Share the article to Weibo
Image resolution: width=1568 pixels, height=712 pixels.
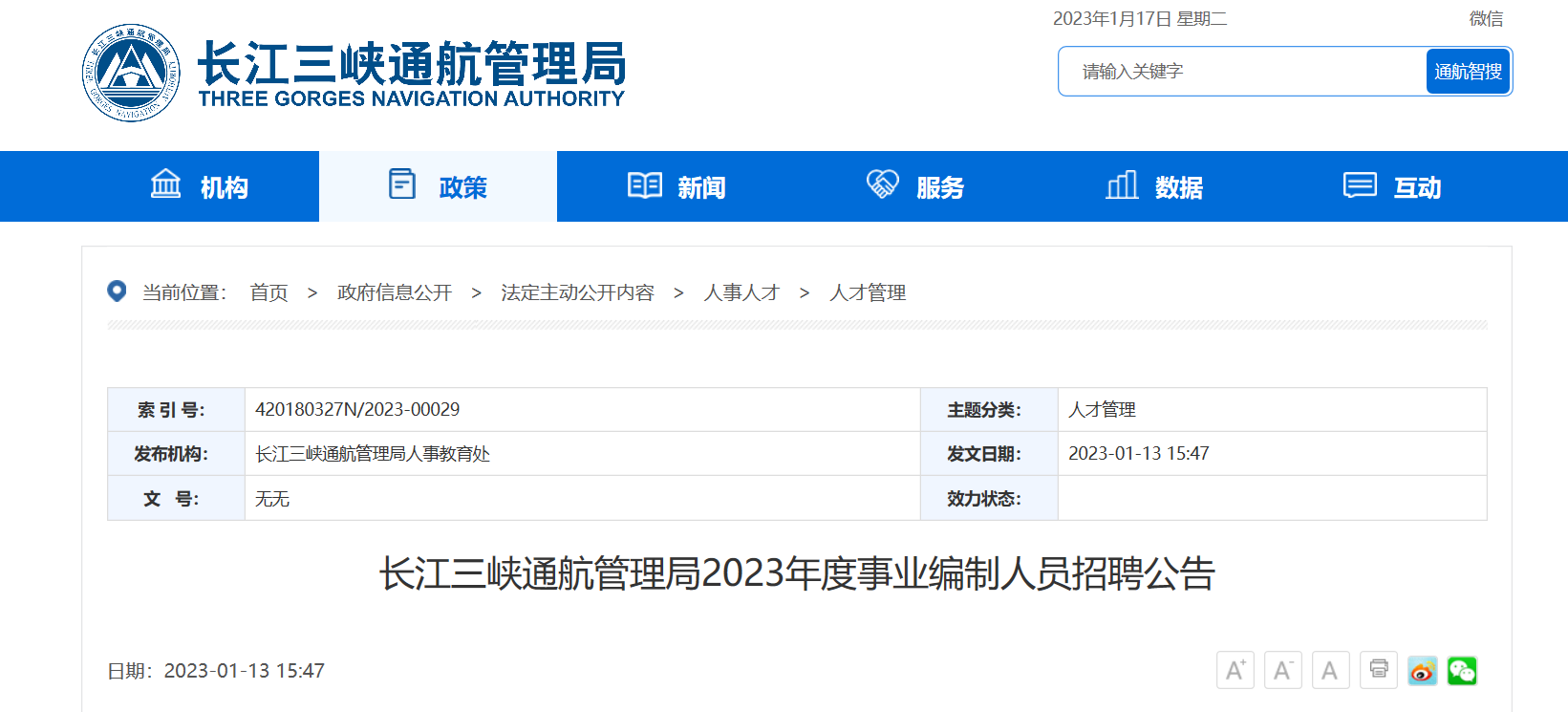[x=1422, y=671]
